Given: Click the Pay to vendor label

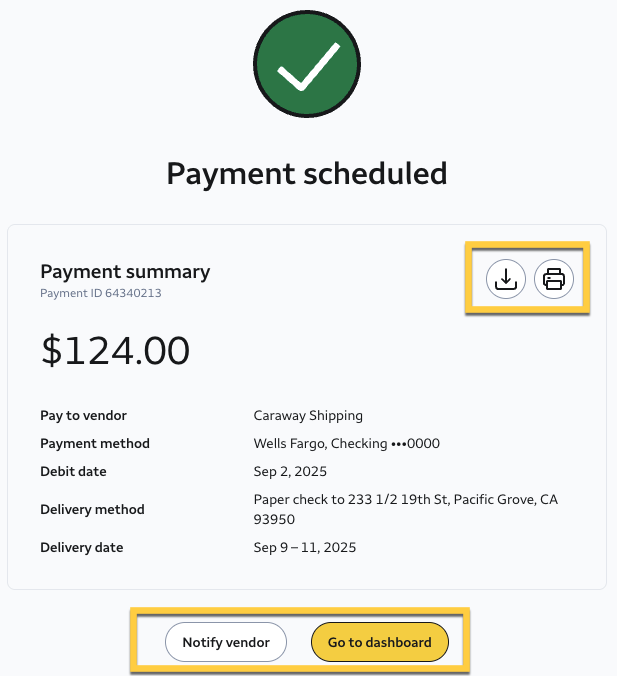Looking at the screenshot, I should point(83,415).
